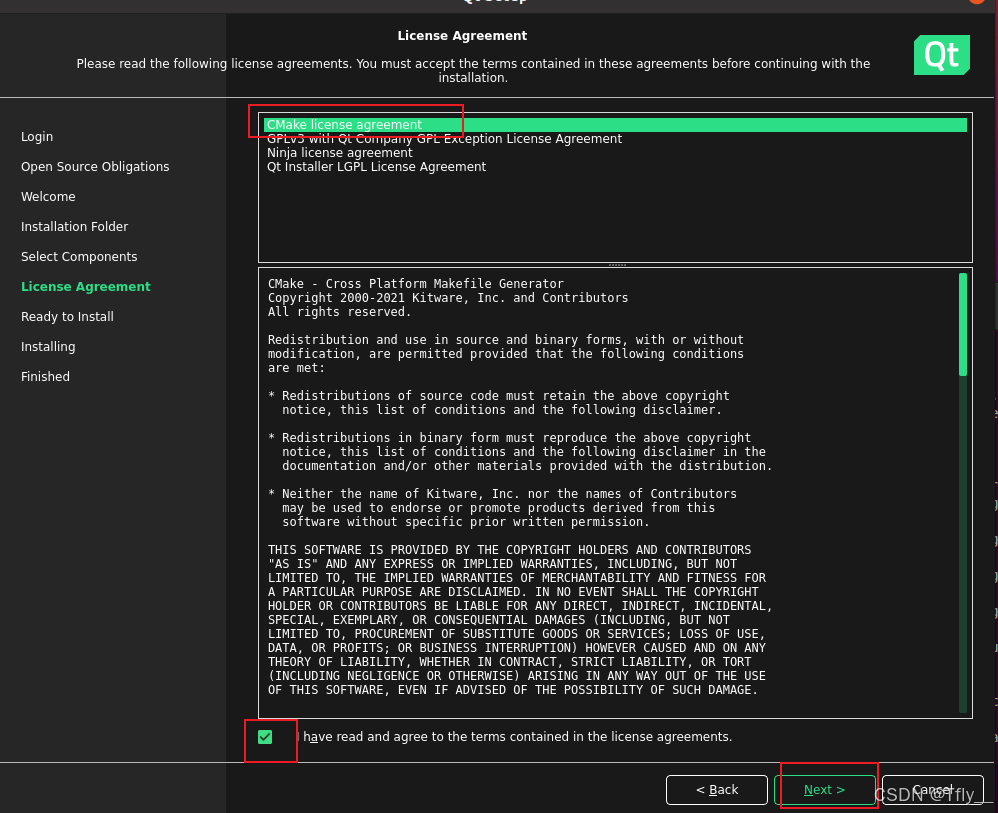Select GPLv3 with Qt Company GPL Exception
The height and width of the screenshot is (813, 998).
pos(444,139)
